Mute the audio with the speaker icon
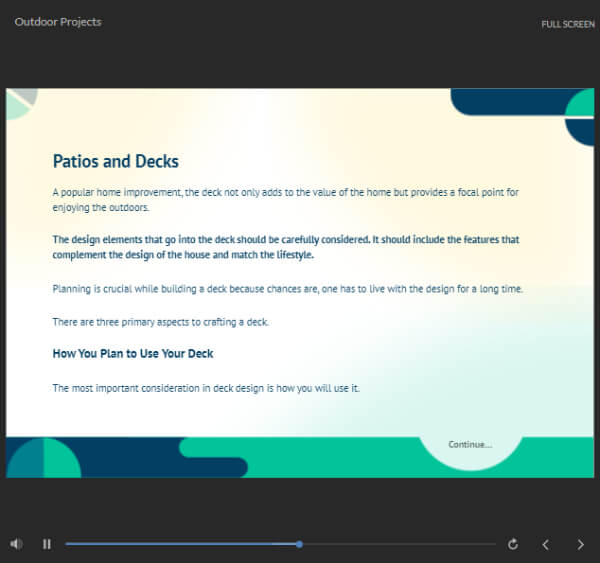600x563 pixels. coord(16,544)
